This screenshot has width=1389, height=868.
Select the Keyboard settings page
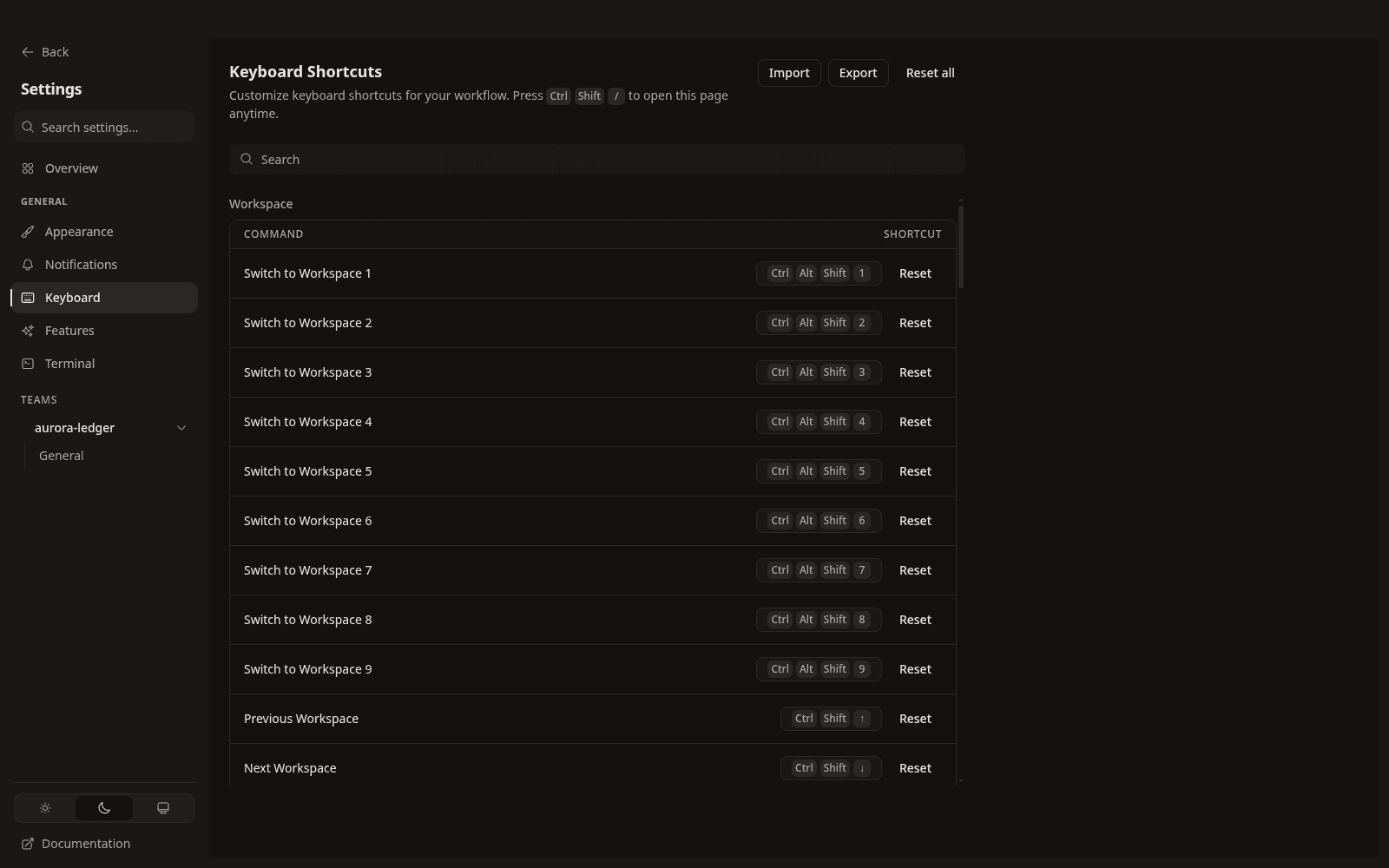[104, 298]
